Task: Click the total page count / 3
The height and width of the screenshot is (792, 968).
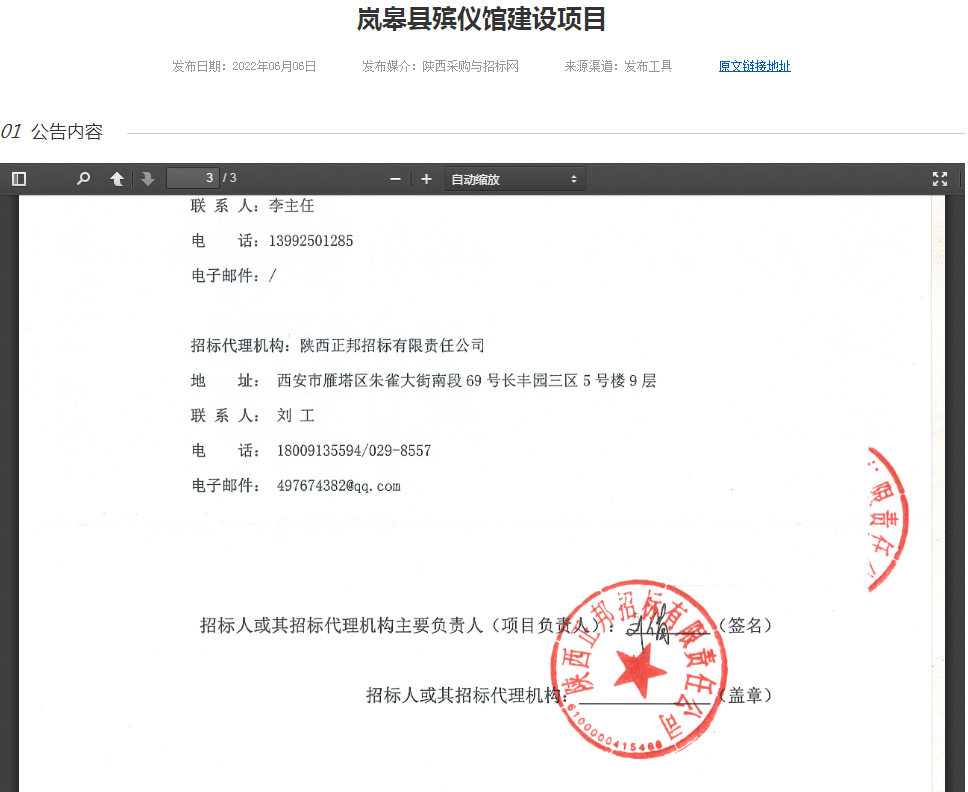Action: 230,178
